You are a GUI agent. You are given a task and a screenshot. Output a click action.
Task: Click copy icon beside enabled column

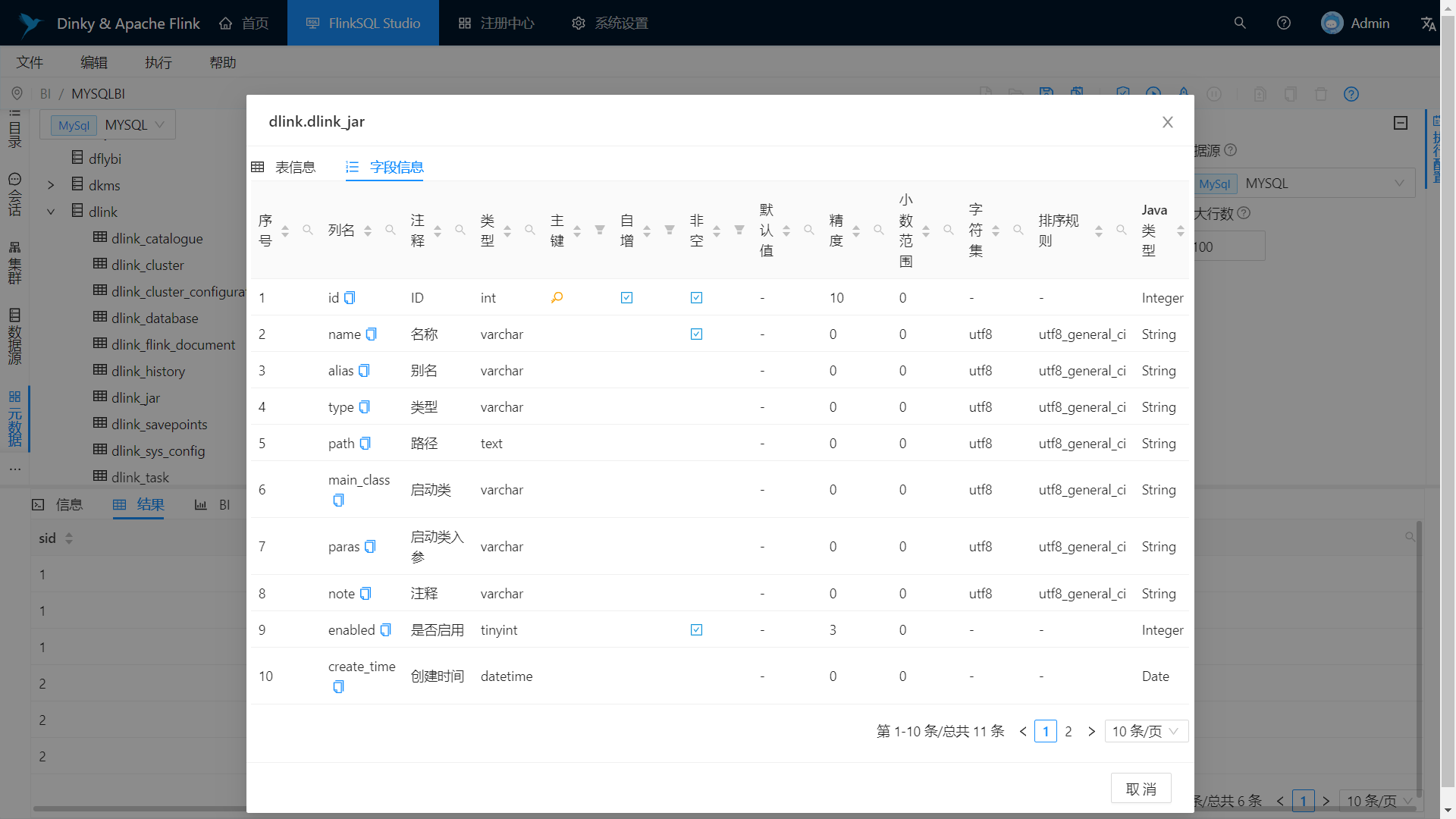click(x=385, y=630)
